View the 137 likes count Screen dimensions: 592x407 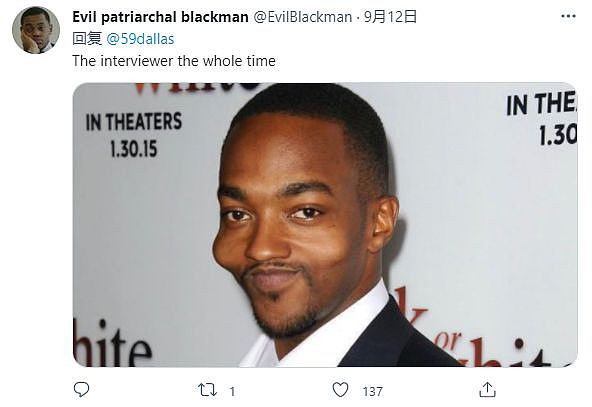[x=373, y=392]
